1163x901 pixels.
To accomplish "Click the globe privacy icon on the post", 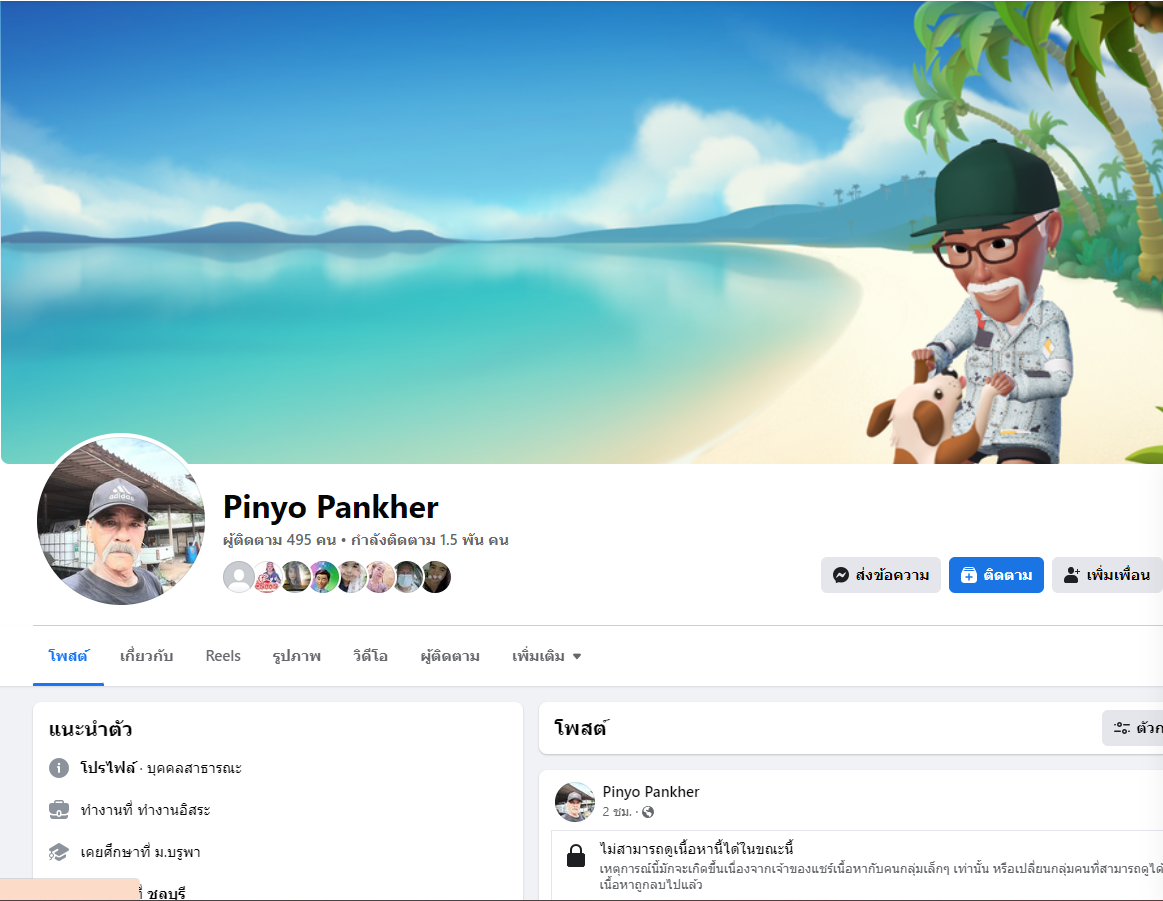I will tap(648, 812).
